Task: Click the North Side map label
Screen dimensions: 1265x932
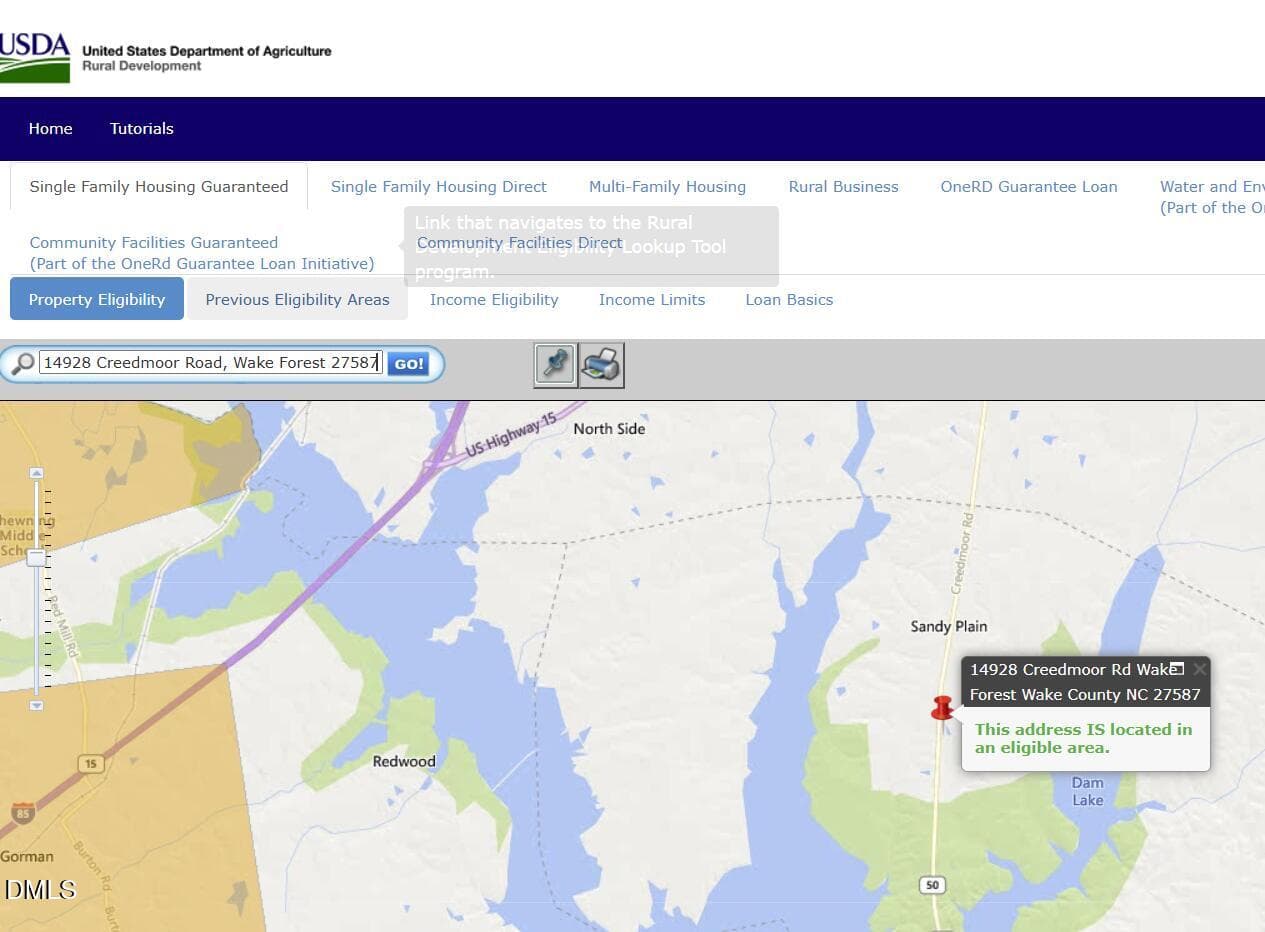Action: [x=609, y=429]
